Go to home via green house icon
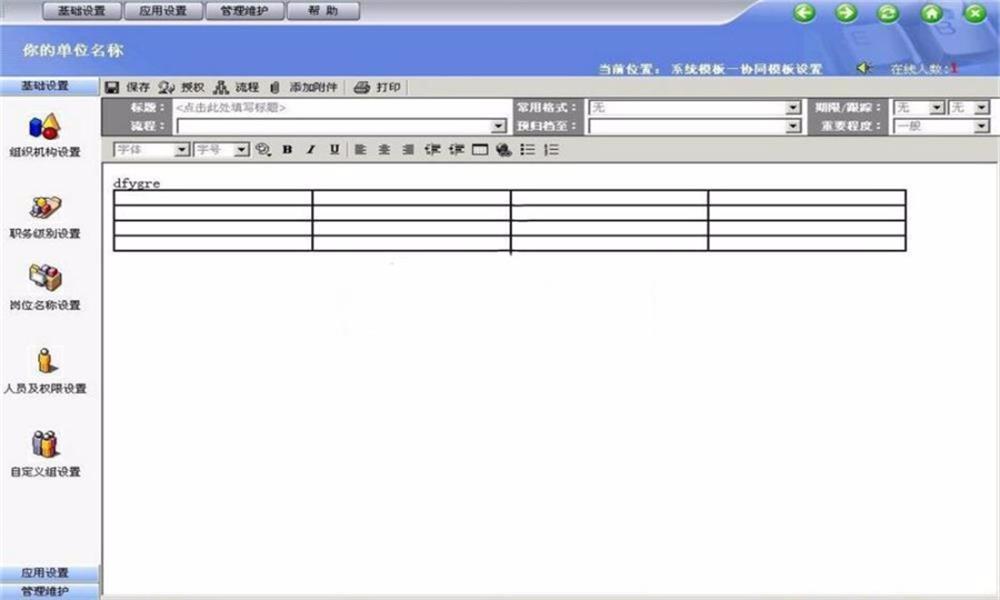This screenshot has width=1000, height=600. tap(932, 13)
